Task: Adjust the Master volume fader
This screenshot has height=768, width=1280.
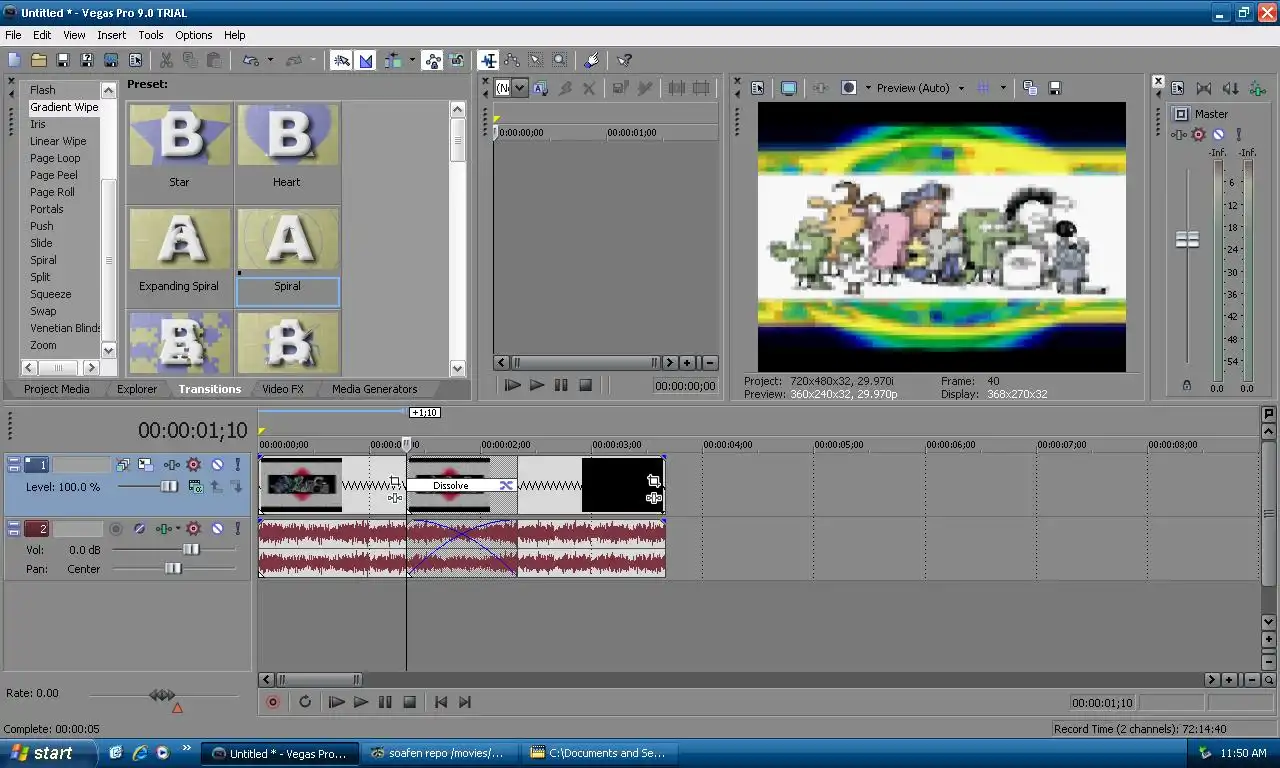Action: tap(1187, 240)
